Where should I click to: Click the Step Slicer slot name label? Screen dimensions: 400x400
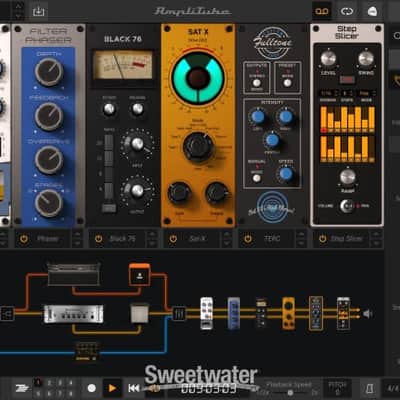[x=347, y=239]
